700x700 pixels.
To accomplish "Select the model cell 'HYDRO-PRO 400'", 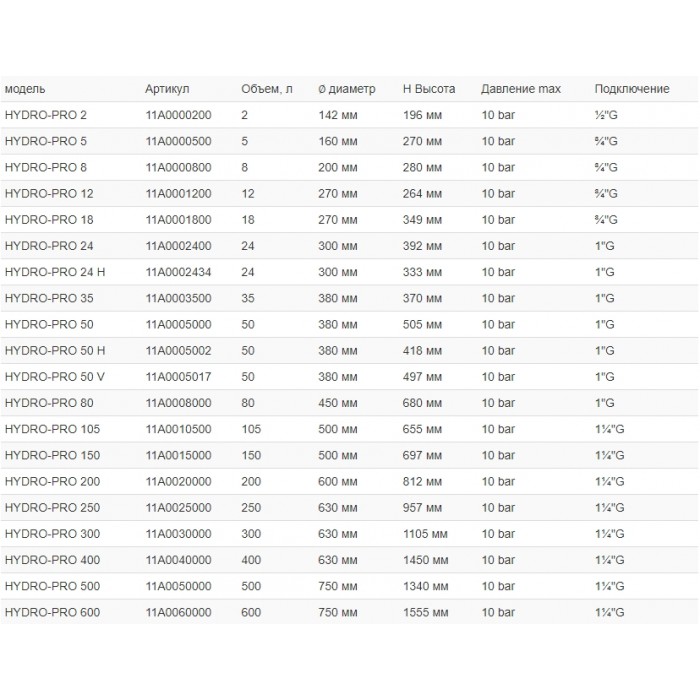I will tap(52, 560).
